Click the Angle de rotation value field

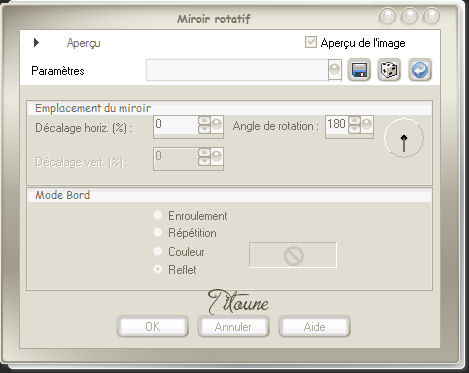[x=337, y=126]
